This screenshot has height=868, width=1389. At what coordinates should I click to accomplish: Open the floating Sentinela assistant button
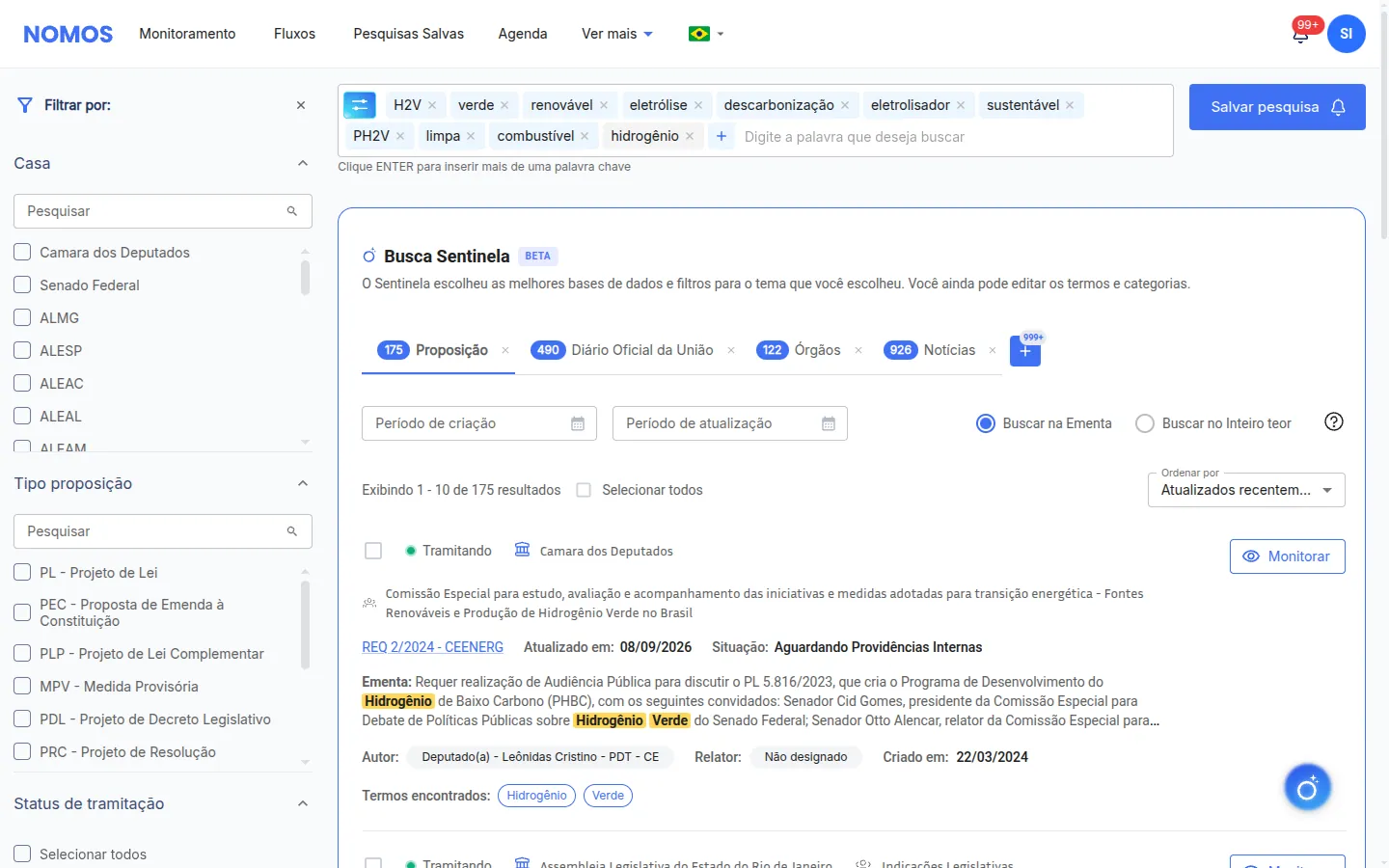[x=1307, y=788]
